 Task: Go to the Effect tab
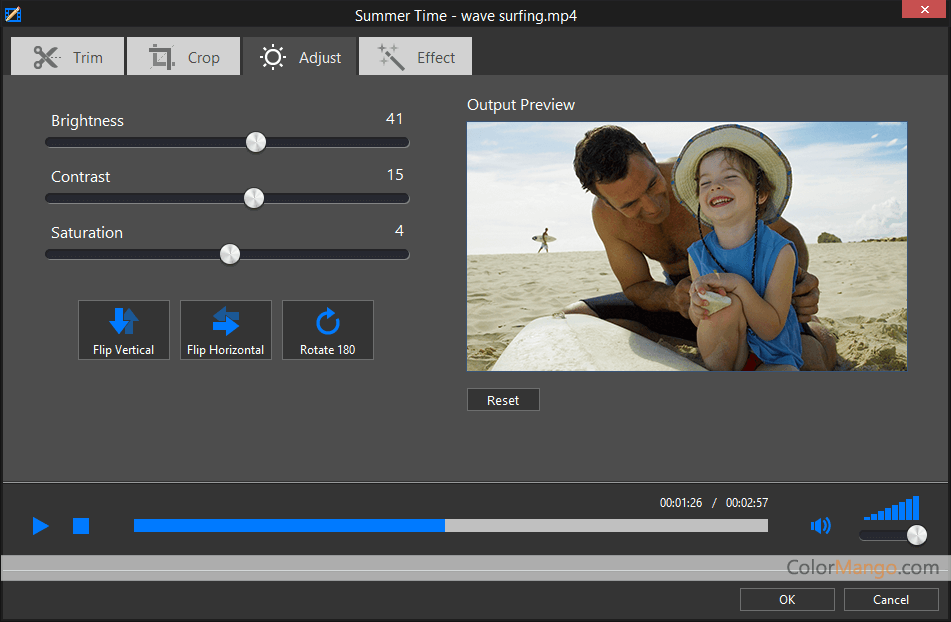coord(416,57)
